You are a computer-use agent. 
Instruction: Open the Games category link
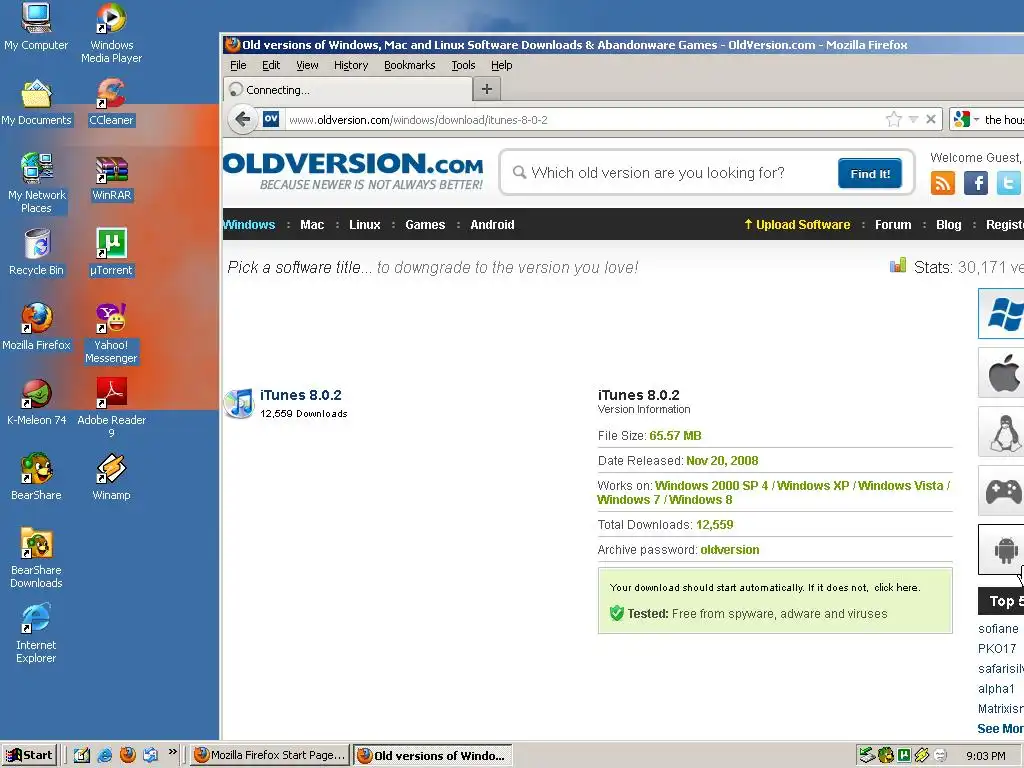pyautogui.click(x=424, y=225)
